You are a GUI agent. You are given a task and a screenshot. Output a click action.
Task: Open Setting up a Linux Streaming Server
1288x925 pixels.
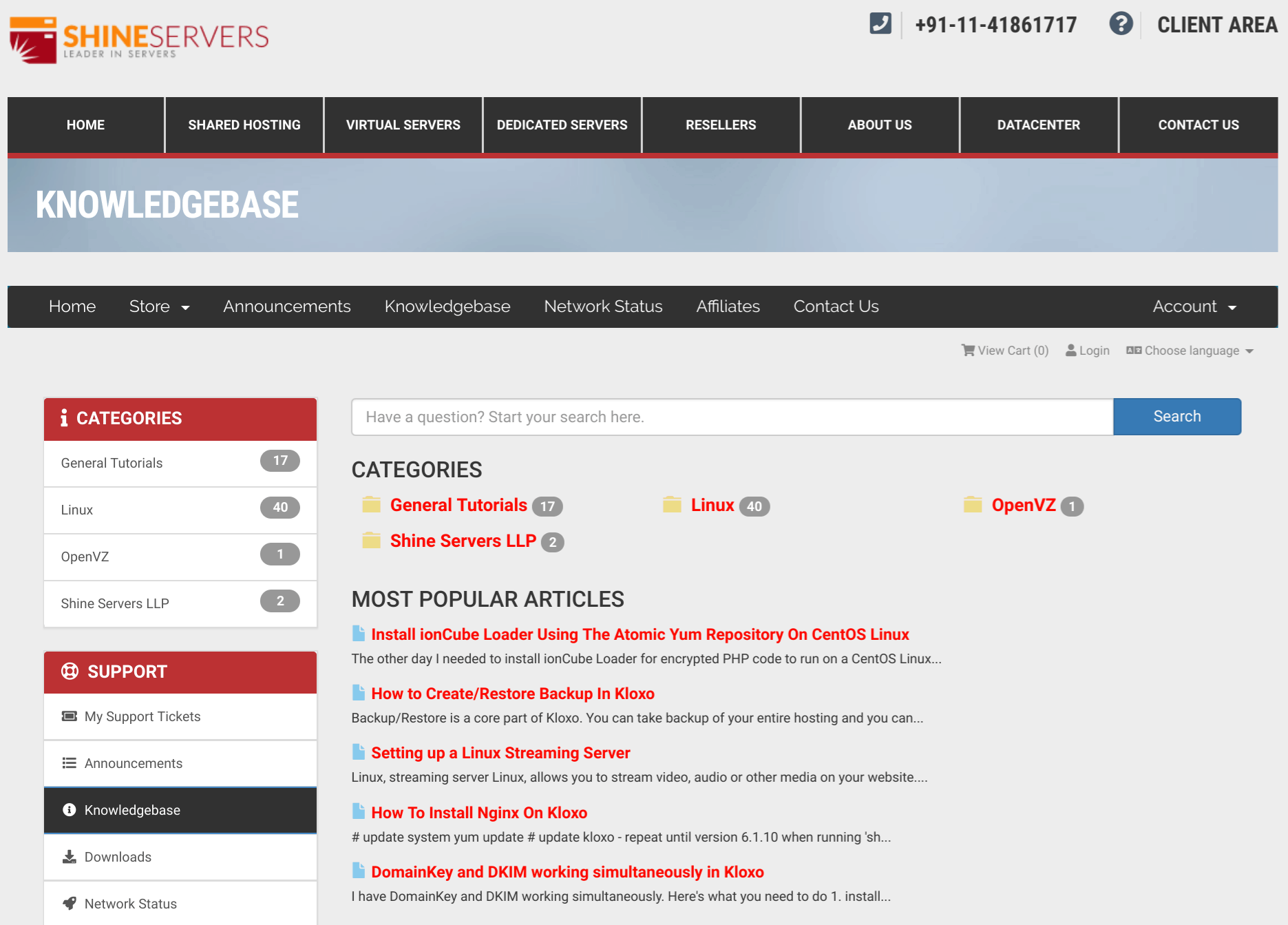pyautogui.click(x=500, y=753)
